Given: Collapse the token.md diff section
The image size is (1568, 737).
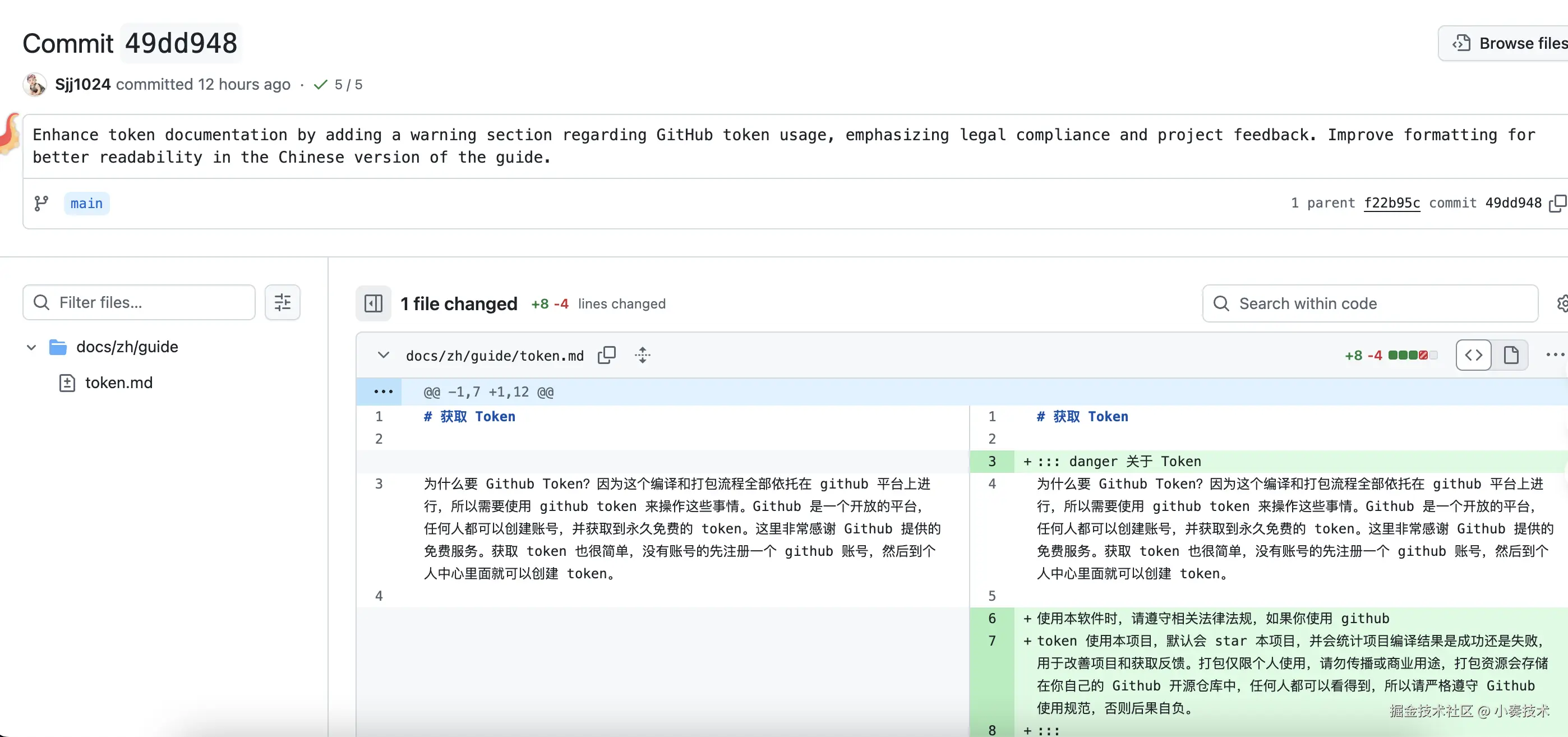Looking at the screenshot, I should (384, 356).
